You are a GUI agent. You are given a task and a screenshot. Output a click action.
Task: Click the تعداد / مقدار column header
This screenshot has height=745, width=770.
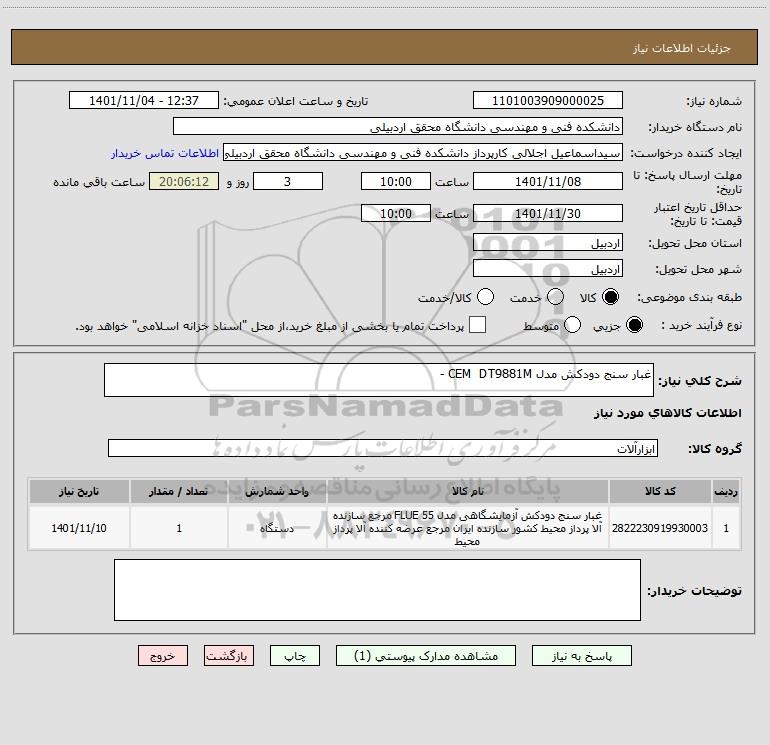coord(179,491)
